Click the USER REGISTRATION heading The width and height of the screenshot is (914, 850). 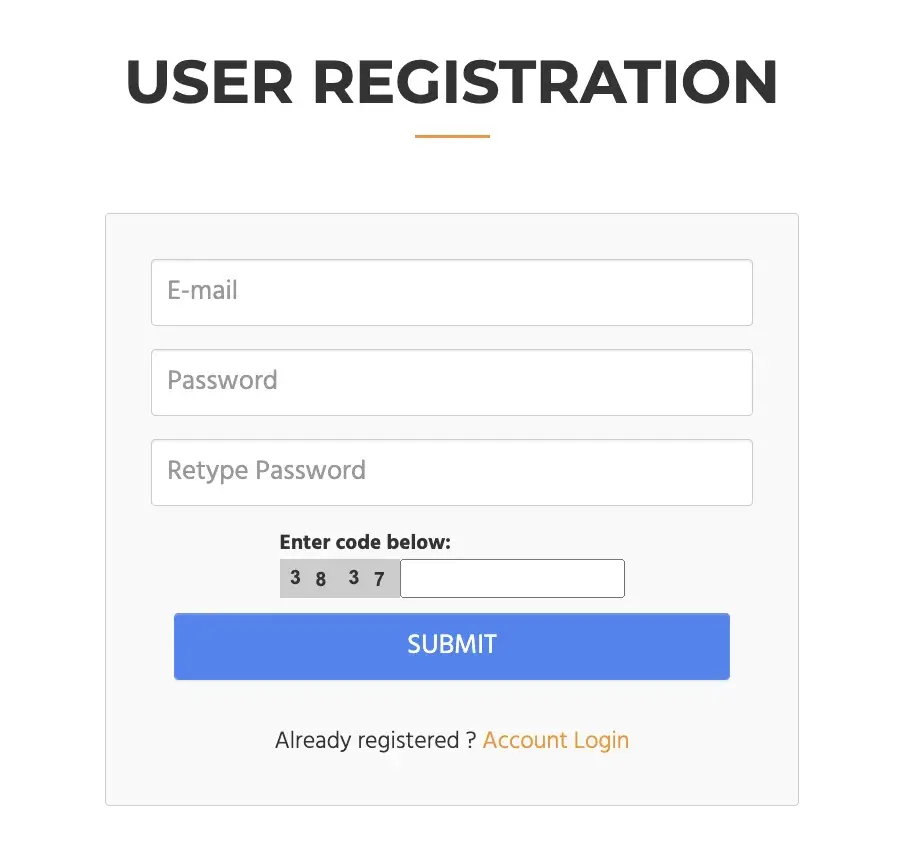(x=452, y=82)
